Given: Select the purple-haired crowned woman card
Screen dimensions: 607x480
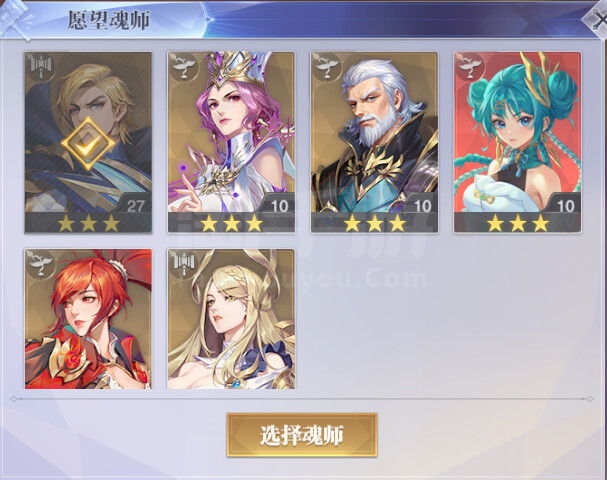Looking at the screenshot, I should [231, 142].
